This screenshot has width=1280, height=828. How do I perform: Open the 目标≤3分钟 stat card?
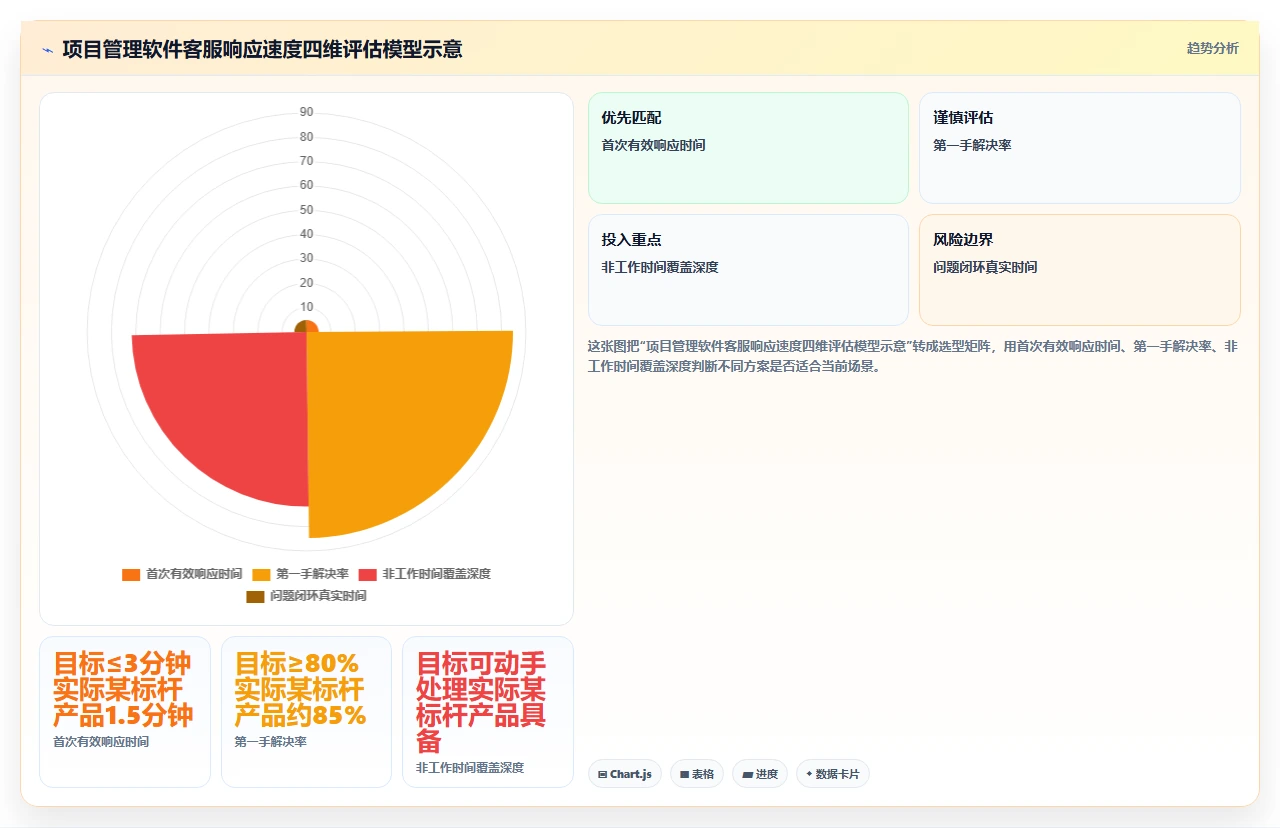[125, 712]
